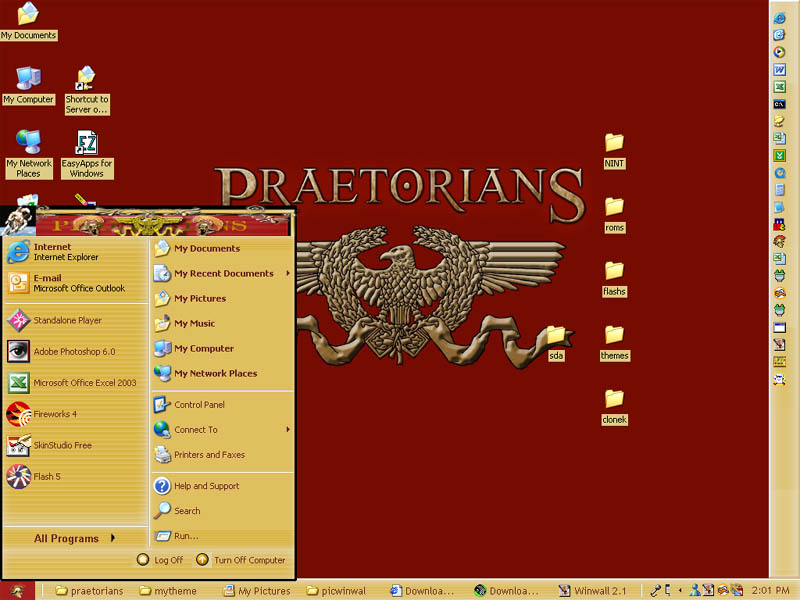Image resolution: width=800 pixels, height=600 pixels.
Task: Open the Run... dialog
Action: [222, 536]
